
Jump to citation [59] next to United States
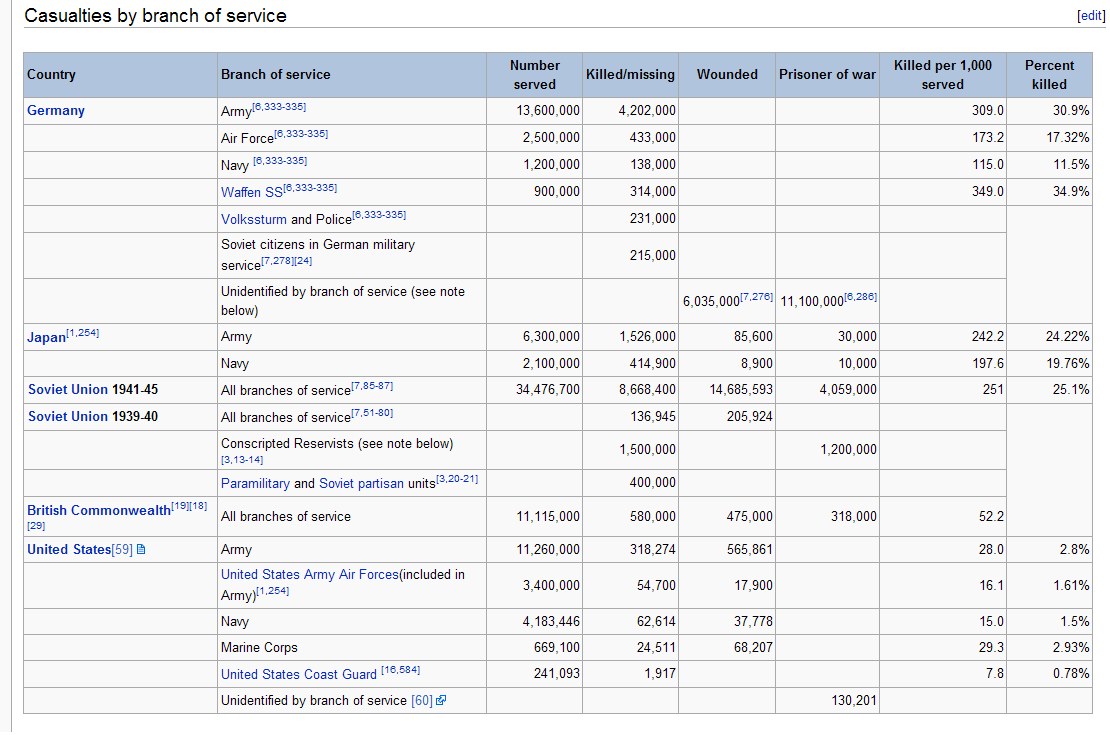(122, 550)
